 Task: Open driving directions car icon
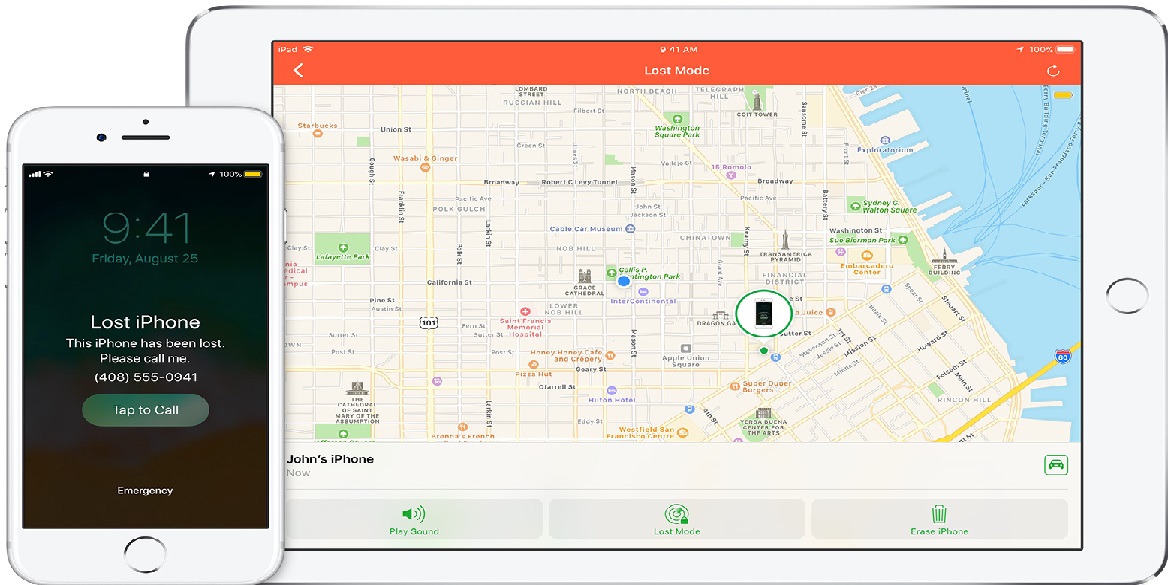coord(1056,465)
